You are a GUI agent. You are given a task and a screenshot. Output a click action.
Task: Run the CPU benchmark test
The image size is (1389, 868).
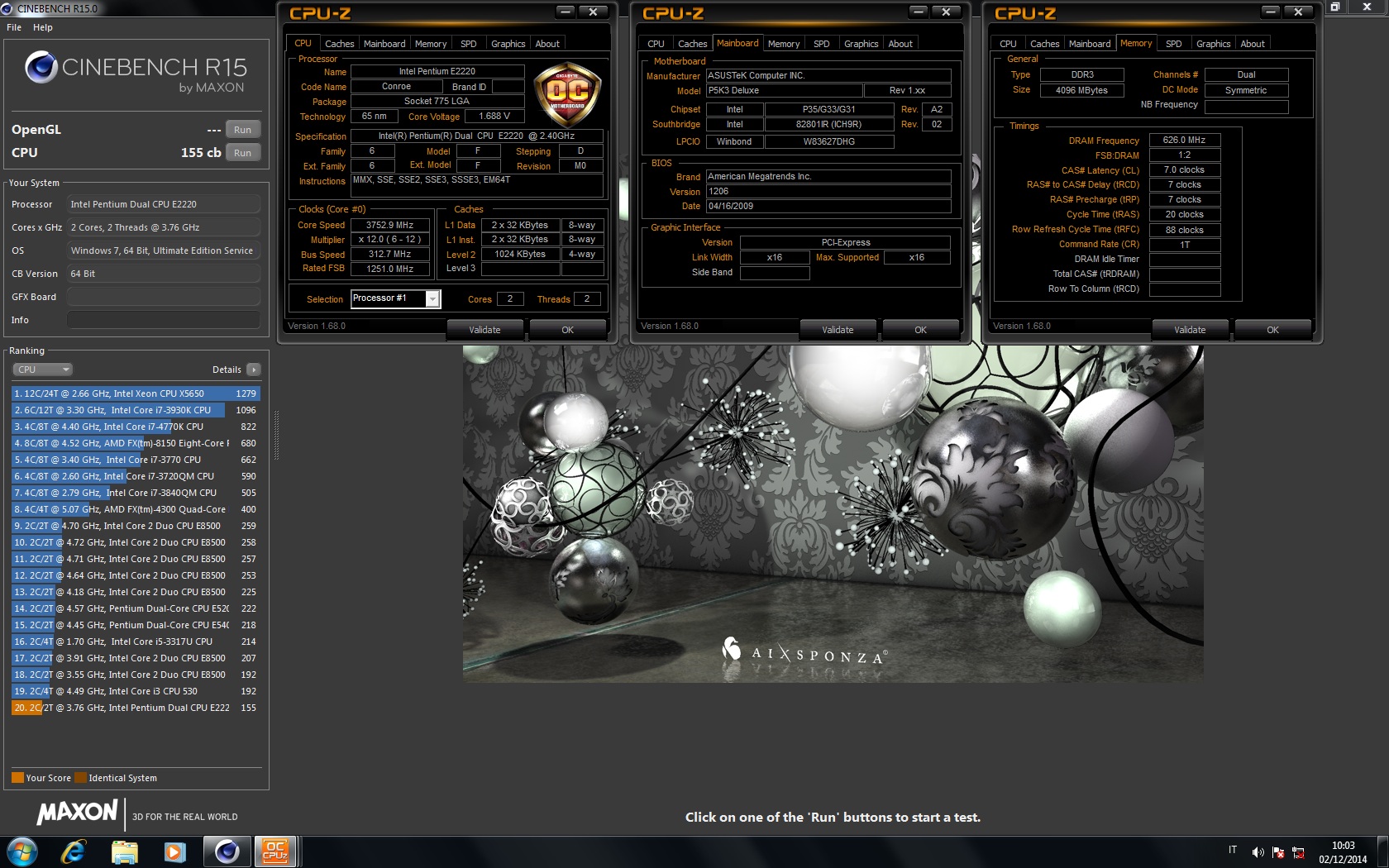(242, 153)
